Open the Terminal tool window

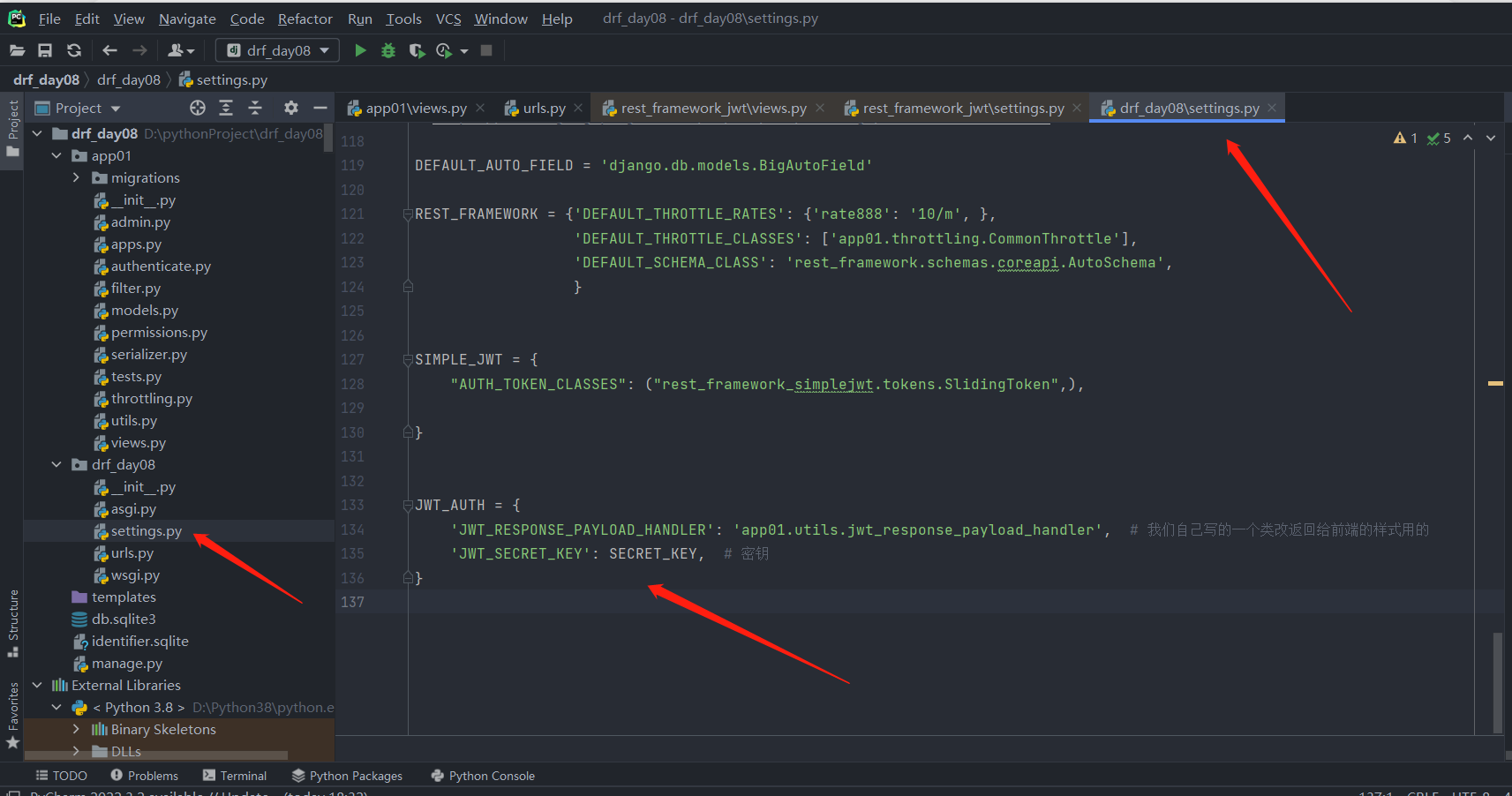235,776
